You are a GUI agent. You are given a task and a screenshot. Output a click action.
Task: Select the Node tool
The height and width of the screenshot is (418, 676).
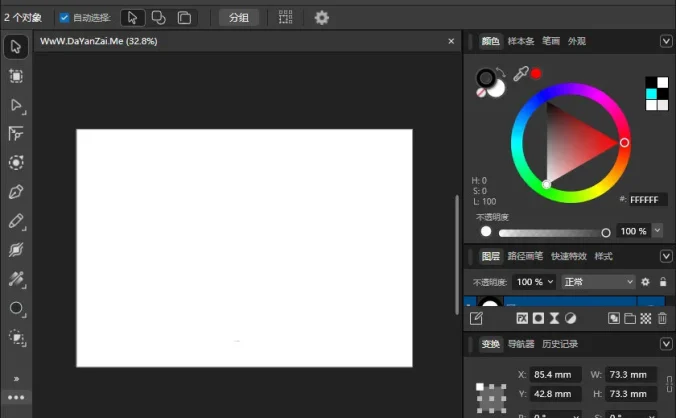(x=16, y=106)
